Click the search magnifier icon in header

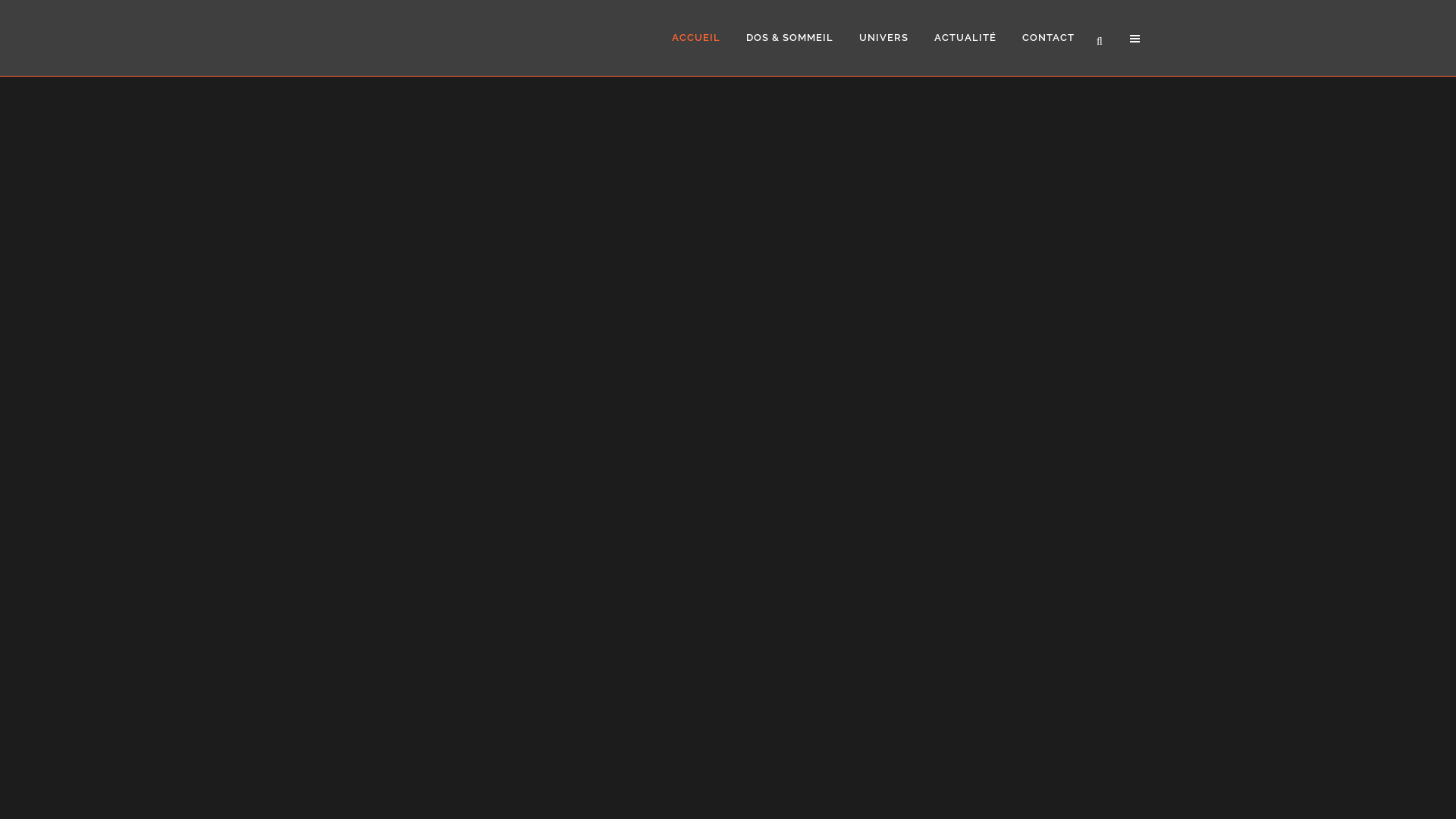pyautogui.click(x=1099, y=41)
